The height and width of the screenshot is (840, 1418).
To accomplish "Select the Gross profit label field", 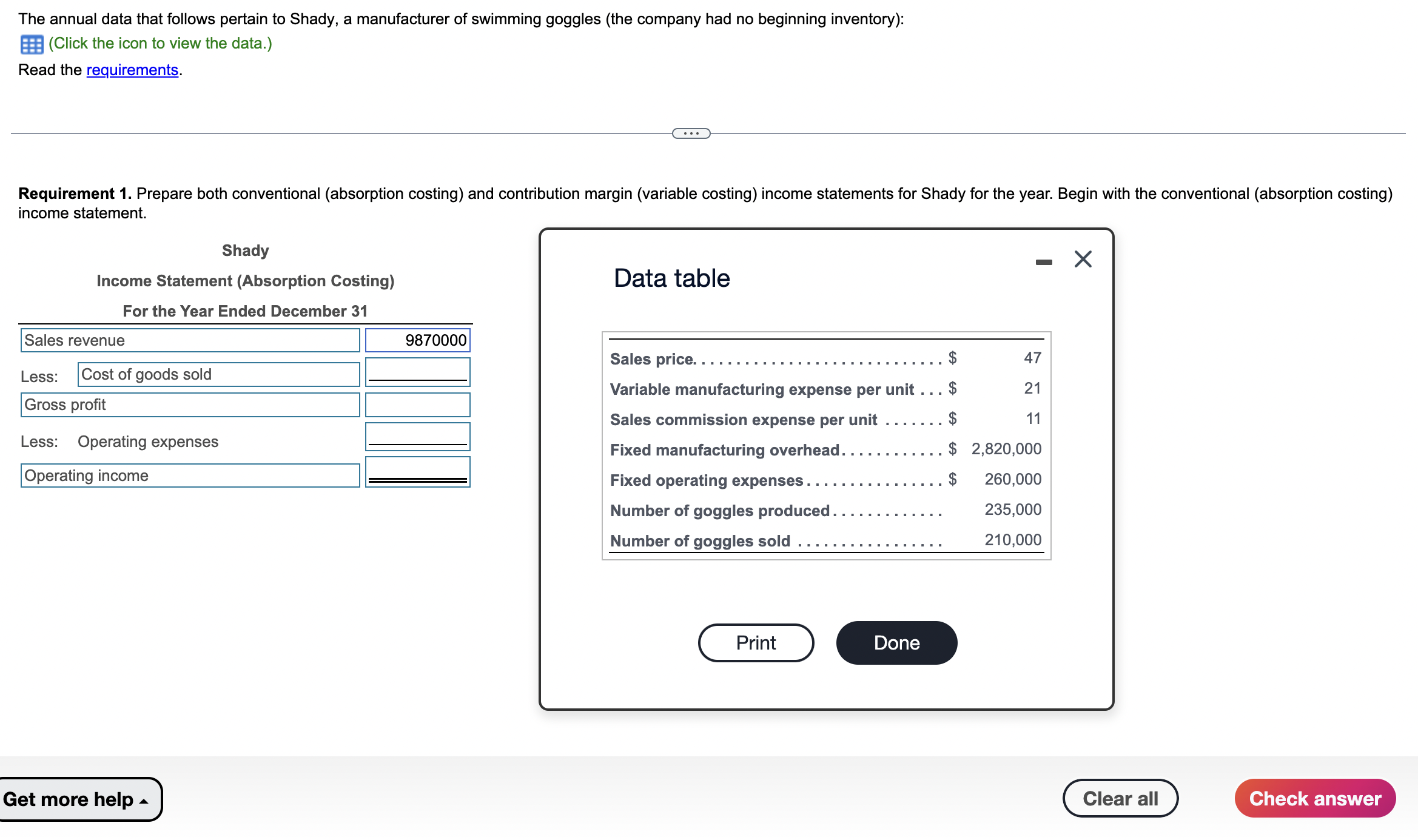I will click(x=190, y=404).
